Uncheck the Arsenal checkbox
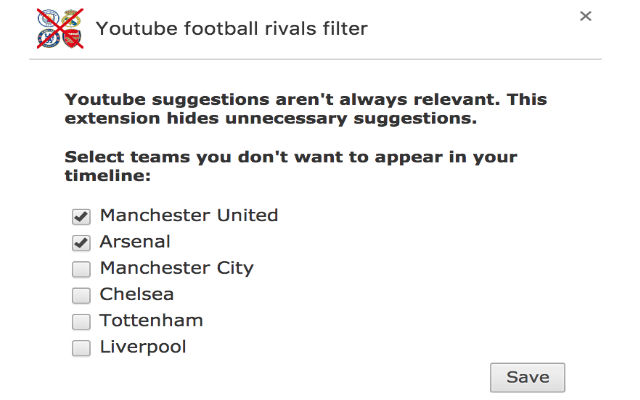This screenshot has width=640, height=400. pyautogui.click(x=81, y=242)
